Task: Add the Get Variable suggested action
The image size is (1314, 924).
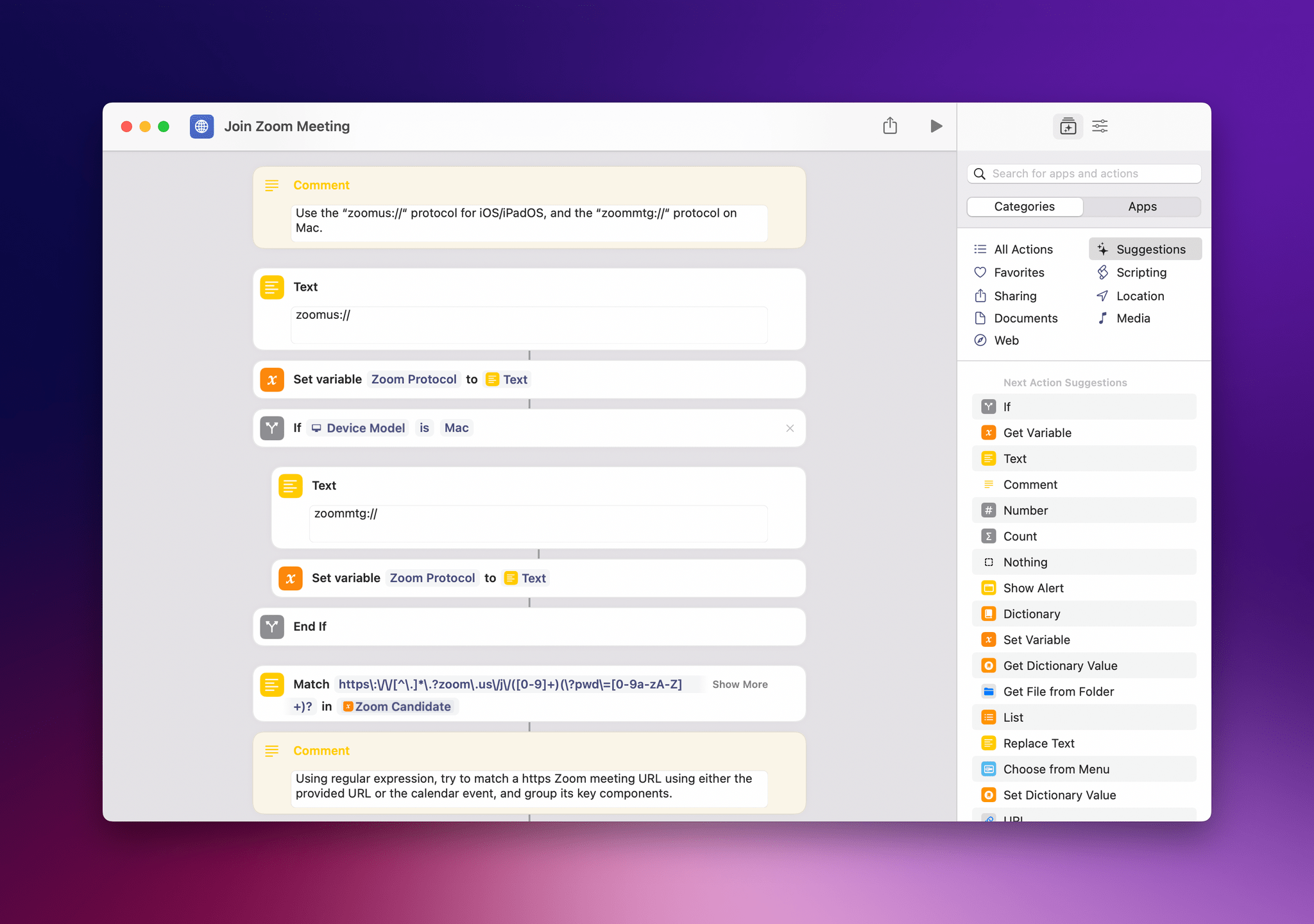Action: (1084, 433)
